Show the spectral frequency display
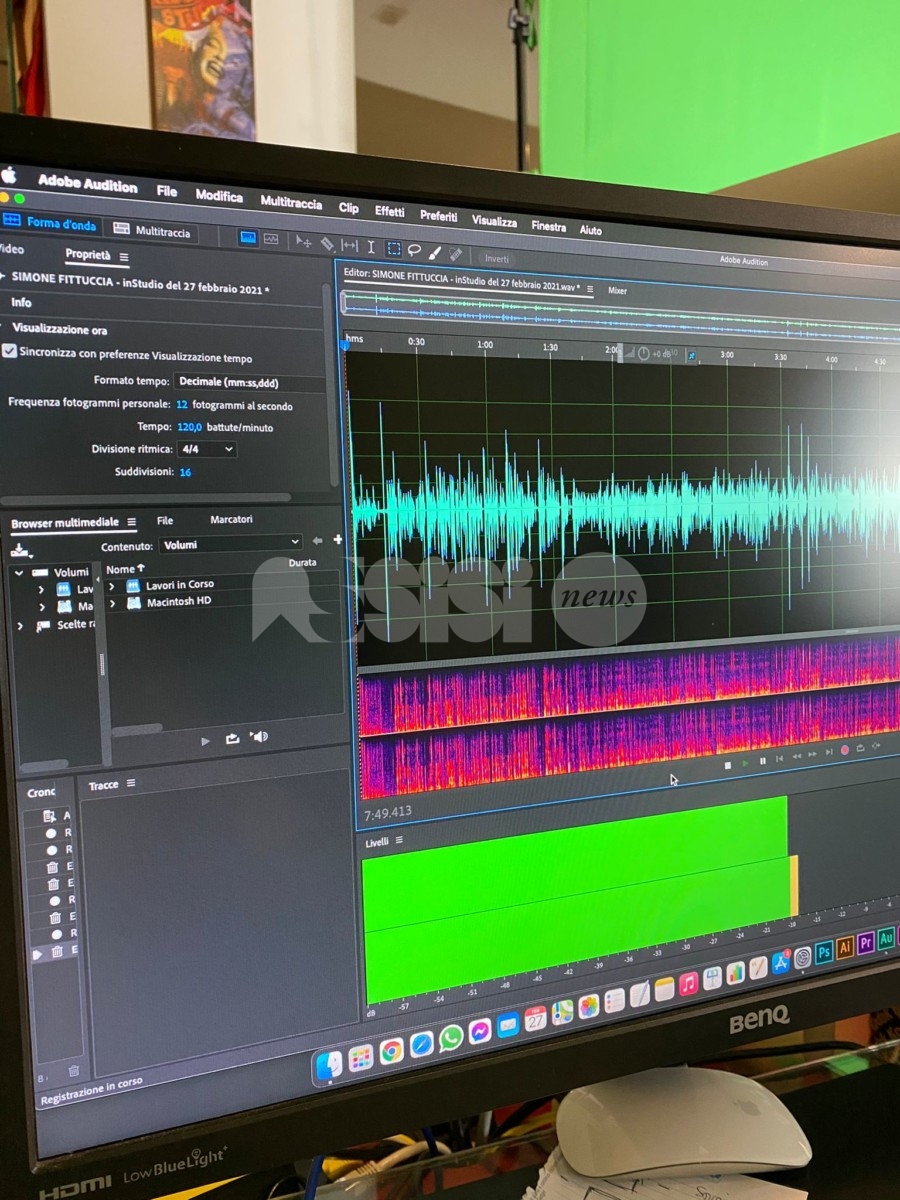 270,240
